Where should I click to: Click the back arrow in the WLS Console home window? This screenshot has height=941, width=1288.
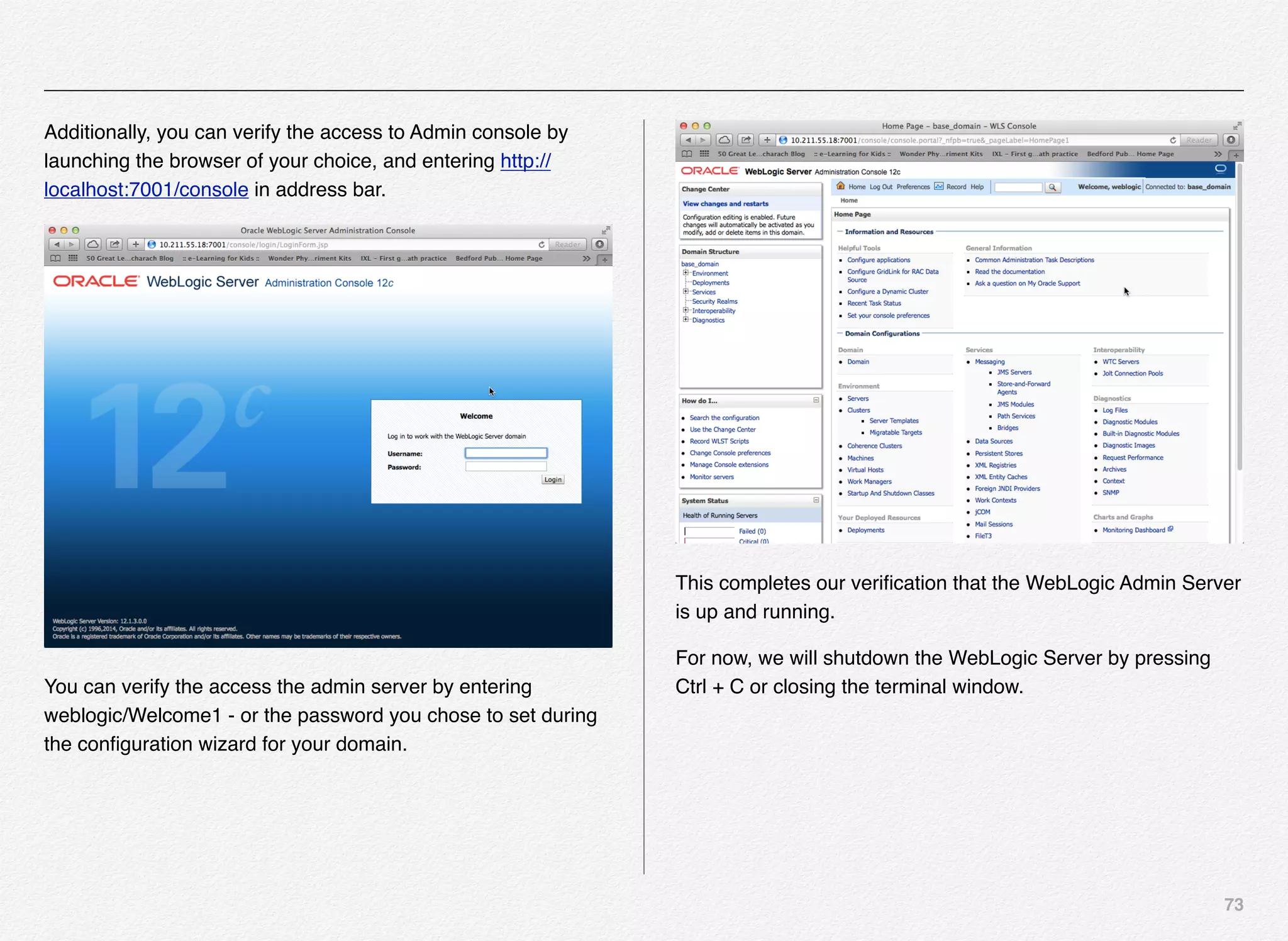click(688, 140)
